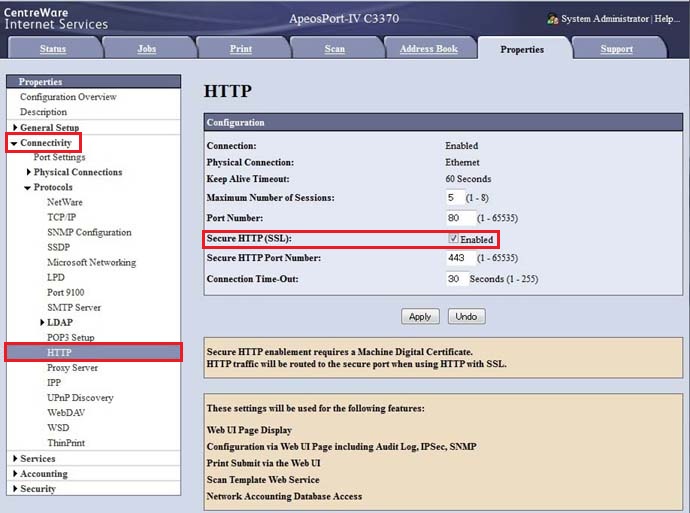Collapse the Protocols tree node
The width and height of the screenshot is (690, 513).
[28, 187]
